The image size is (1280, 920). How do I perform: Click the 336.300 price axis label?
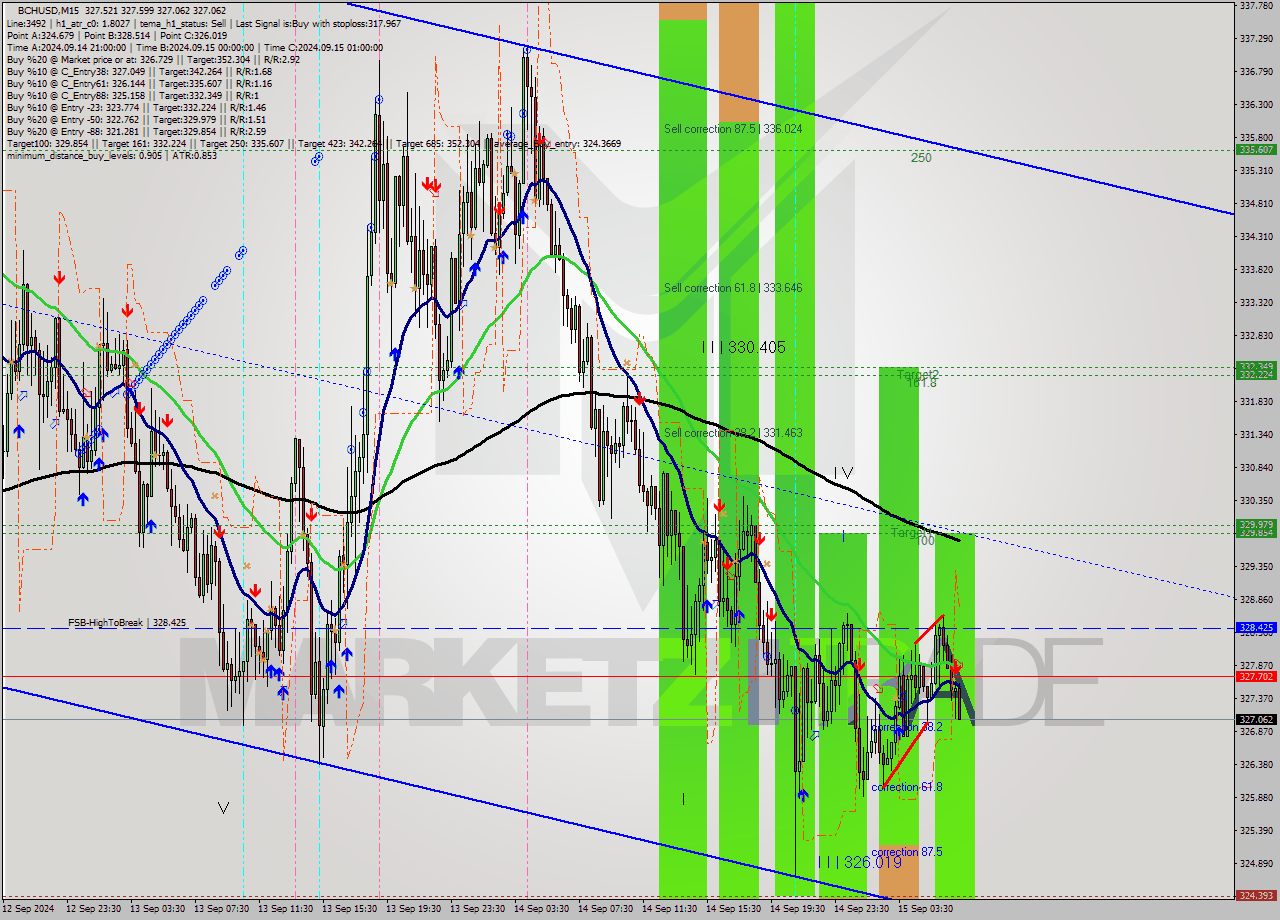(x=1256, y=104)
